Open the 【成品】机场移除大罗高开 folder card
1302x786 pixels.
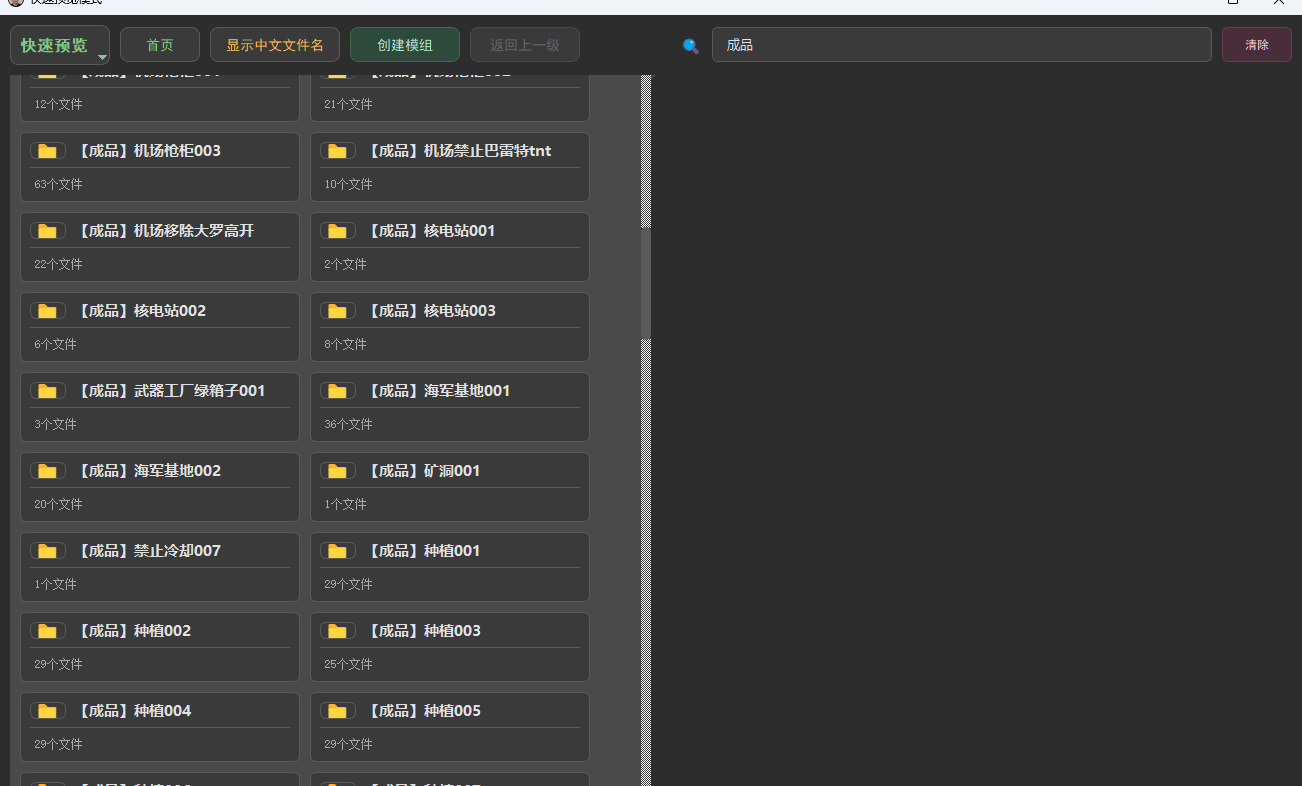(160, 247)
